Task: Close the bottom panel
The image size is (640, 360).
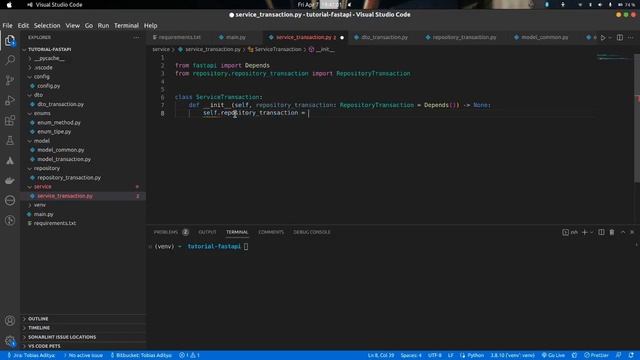Action: coord(632,232)
